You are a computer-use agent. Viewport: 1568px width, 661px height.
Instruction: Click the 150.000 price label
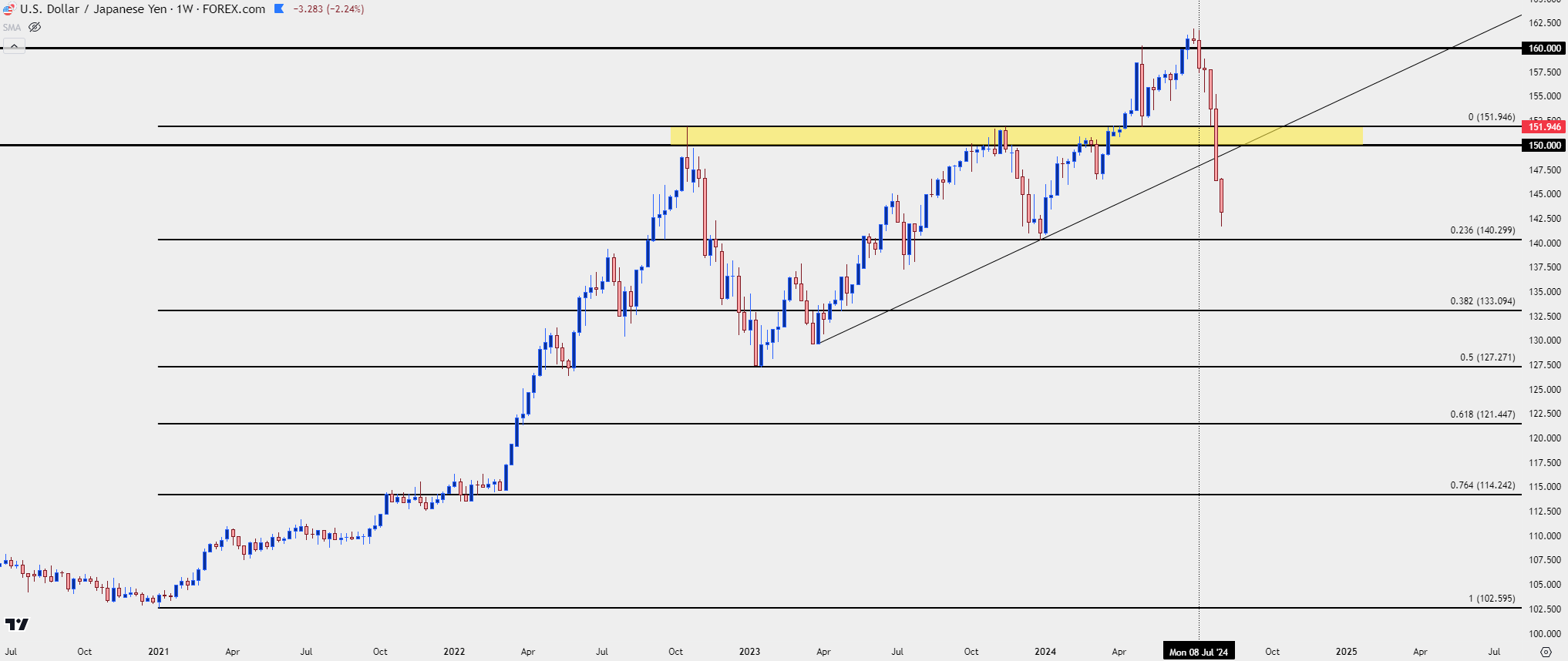click(1545, 145)
